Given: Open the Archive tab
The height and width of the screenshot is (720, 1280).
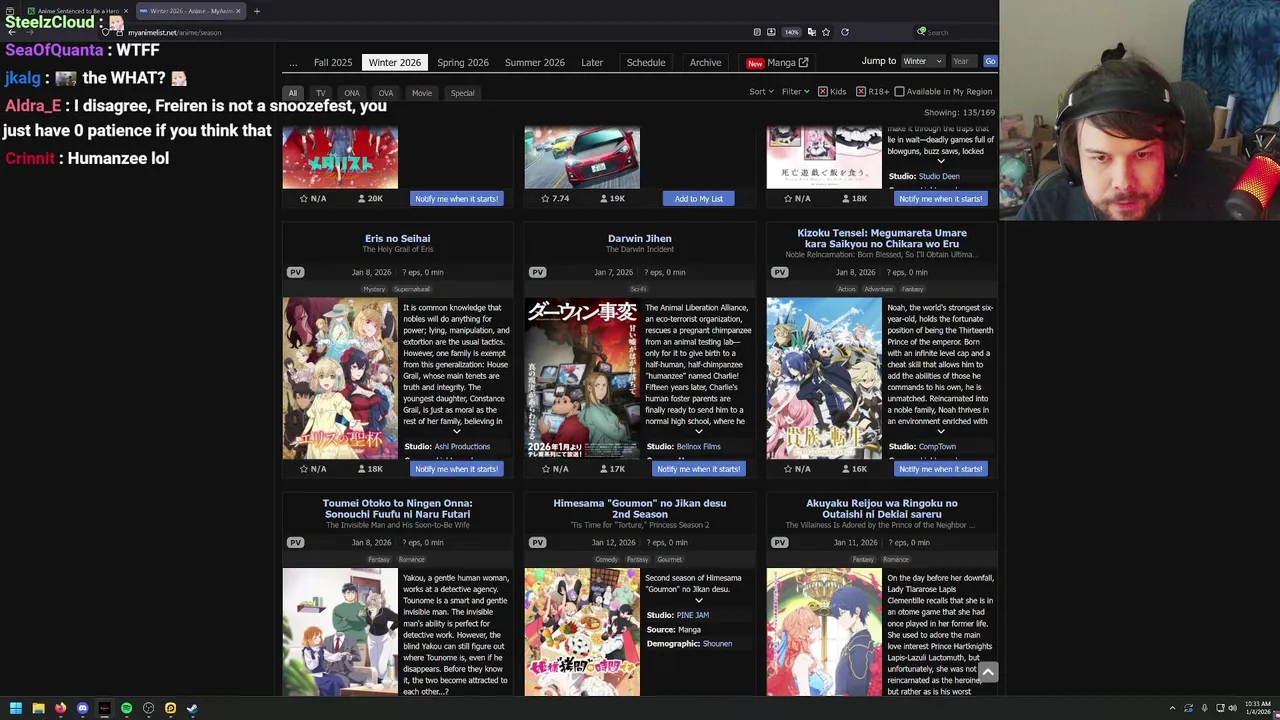Looking at the screenshot, I should (x=705, y=62).
